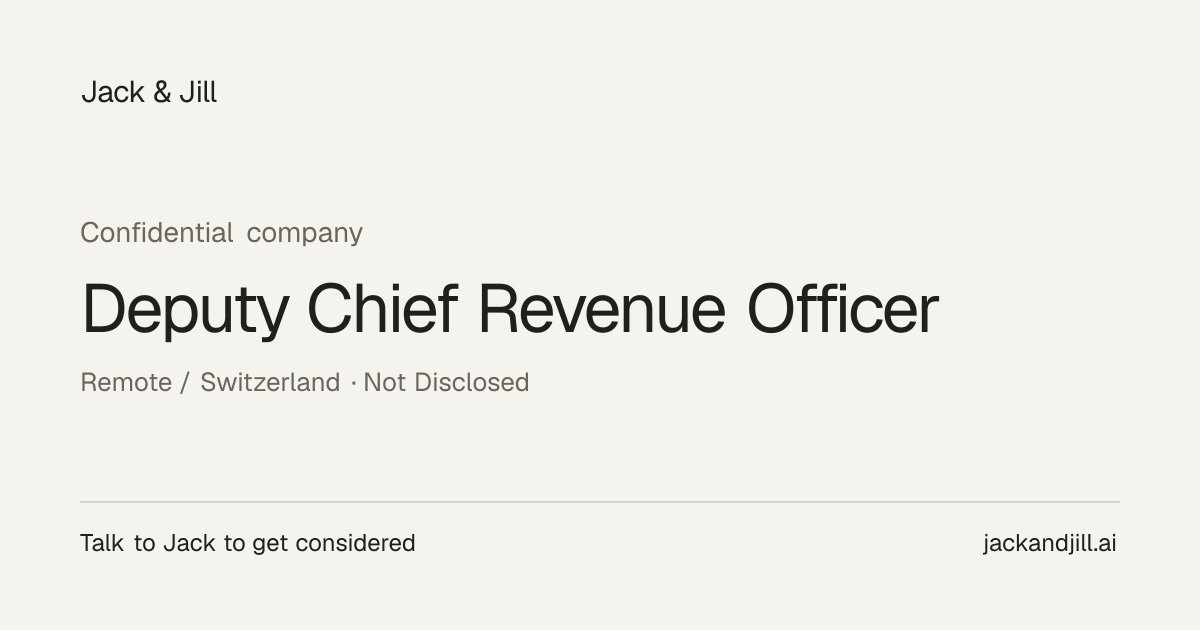Click the word 'Jack' in the footer text

pyautogui.click(x=189, y=543)
